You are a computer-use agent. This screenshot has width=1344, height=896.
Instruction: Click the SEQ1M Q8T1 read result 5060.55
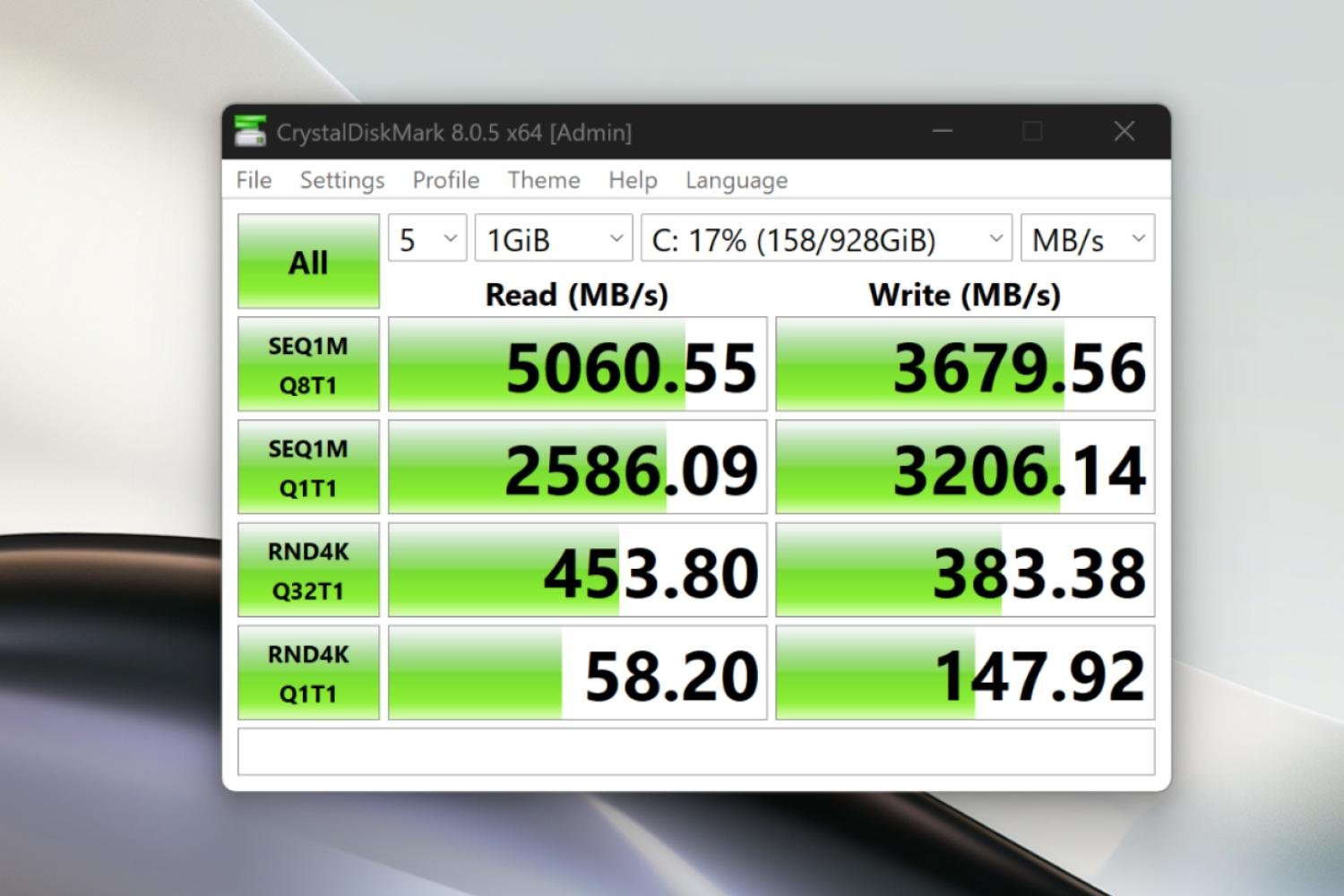tap(578, 364)
